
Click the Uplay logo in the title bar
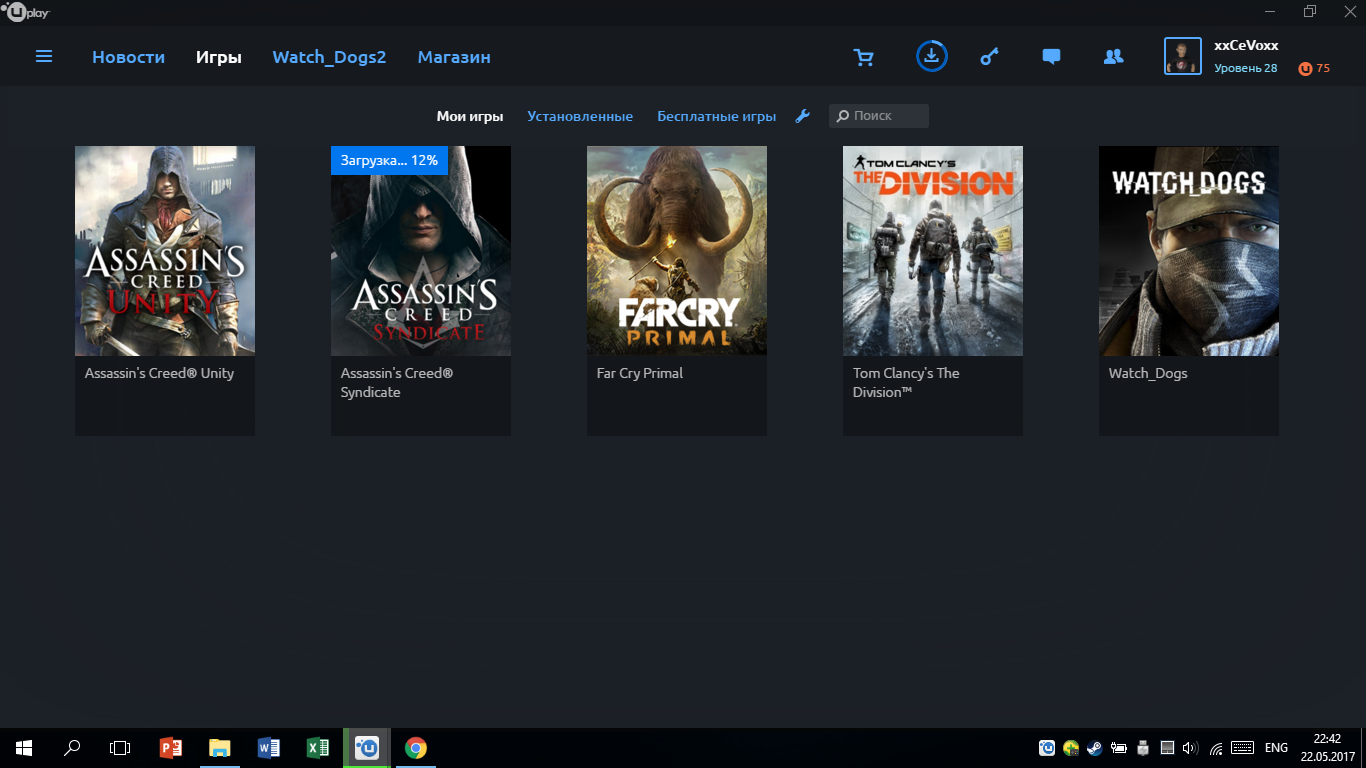27,12
